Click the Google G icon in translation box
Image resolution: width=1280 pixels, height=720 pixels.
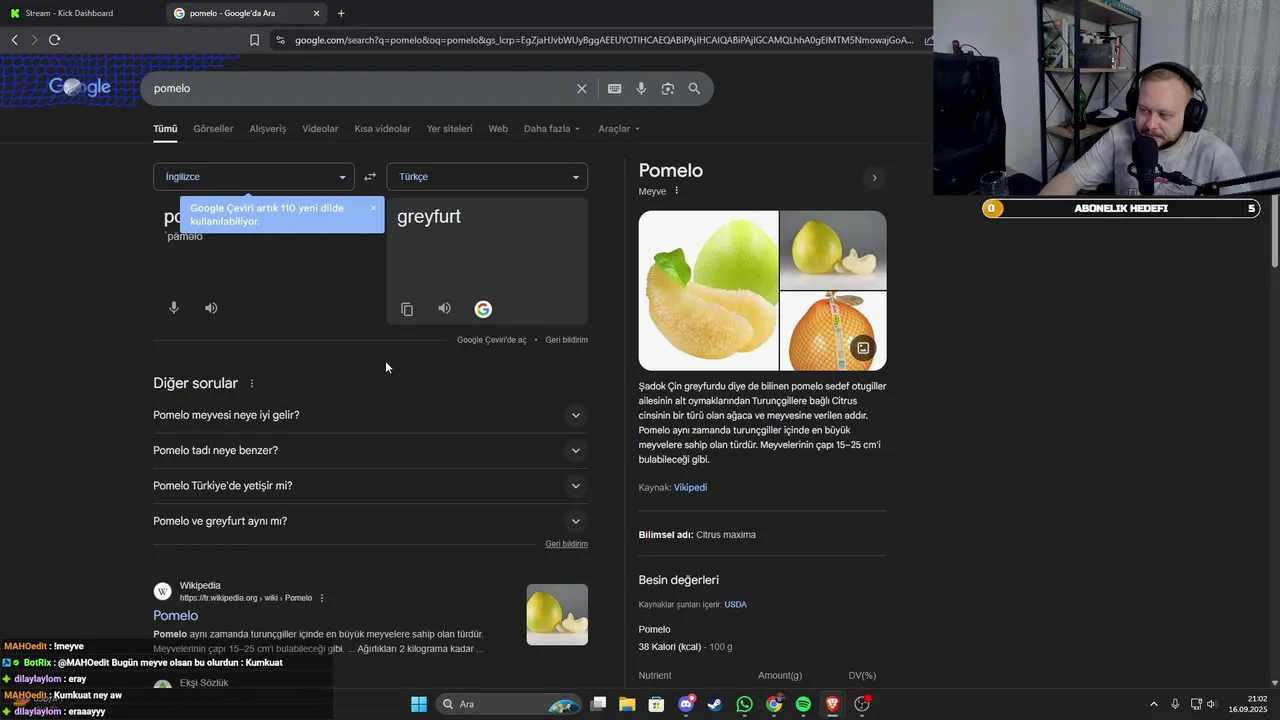(x=483, y=309)
